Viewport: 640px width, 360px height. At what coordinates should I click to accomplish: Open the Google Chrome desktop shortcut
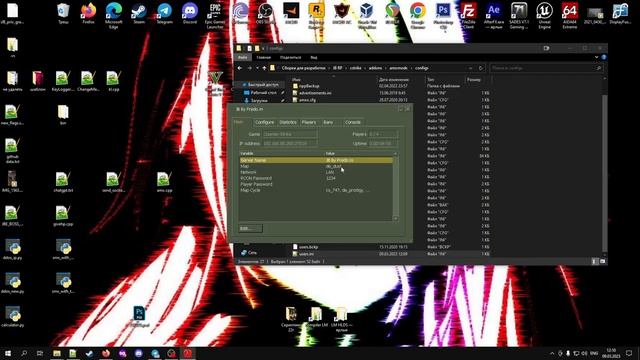(418, 16)
